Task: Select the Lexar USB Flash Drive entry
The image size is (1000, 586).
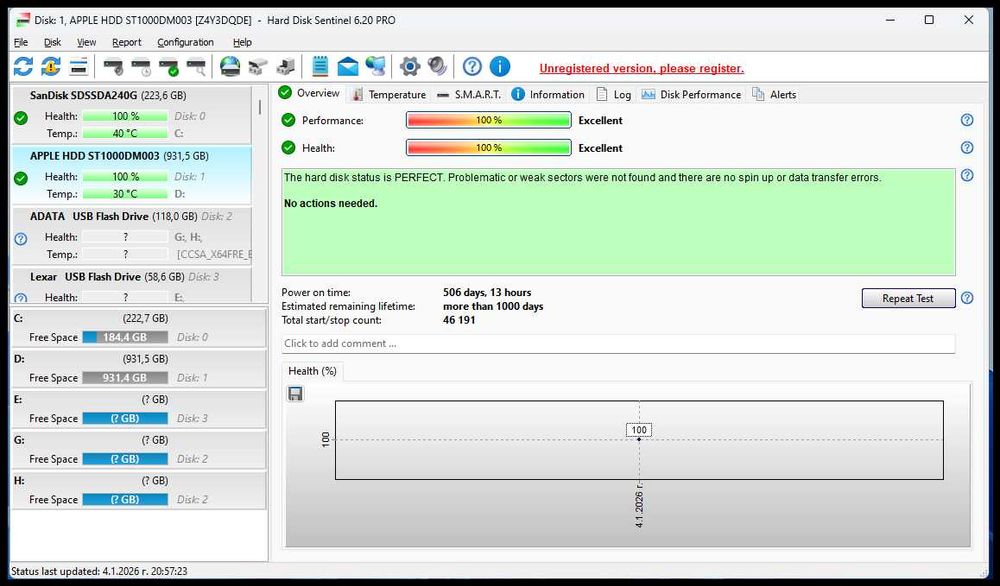Action: pos(131,284)
